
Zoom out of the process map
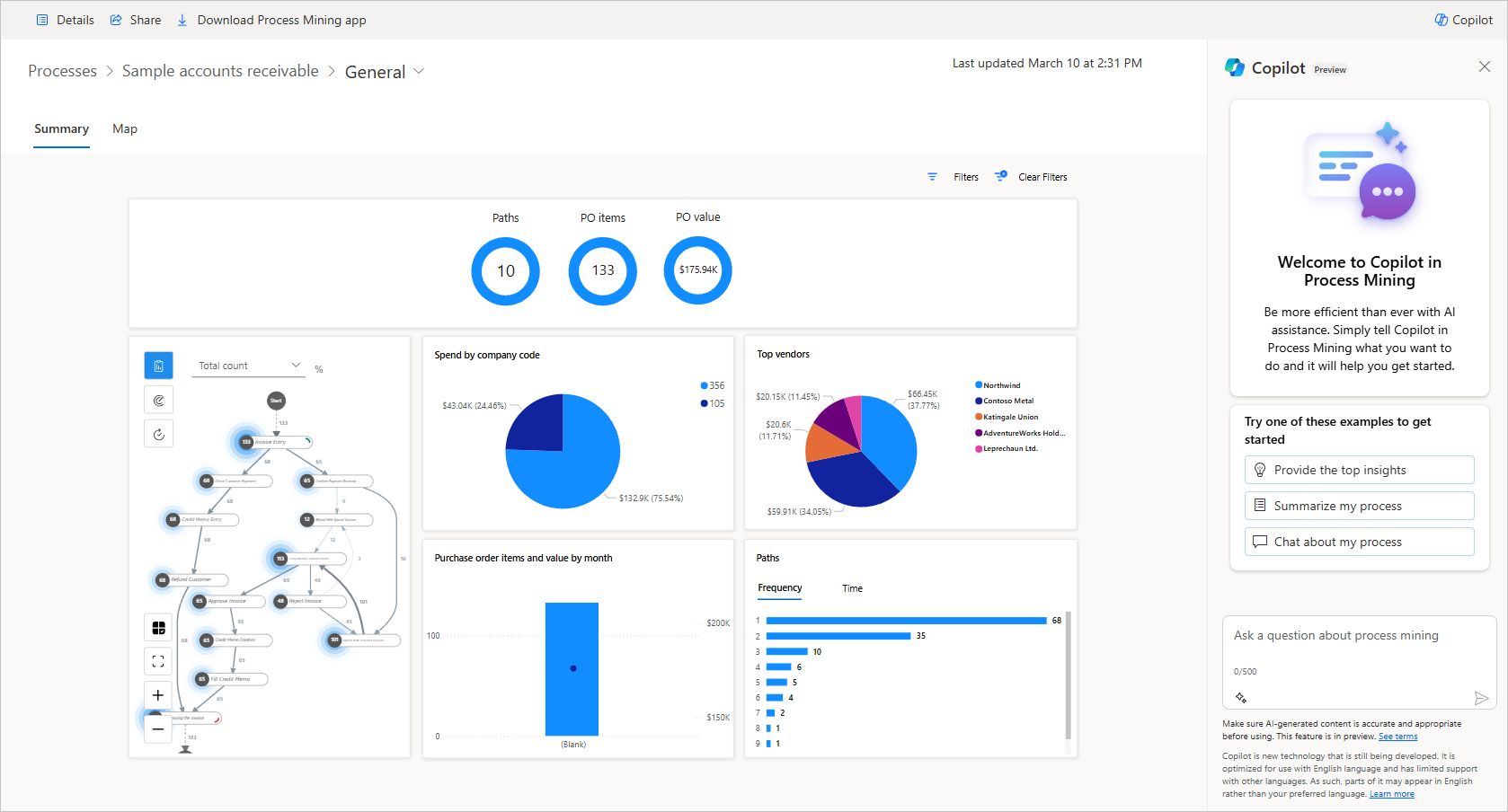point(158,728)
